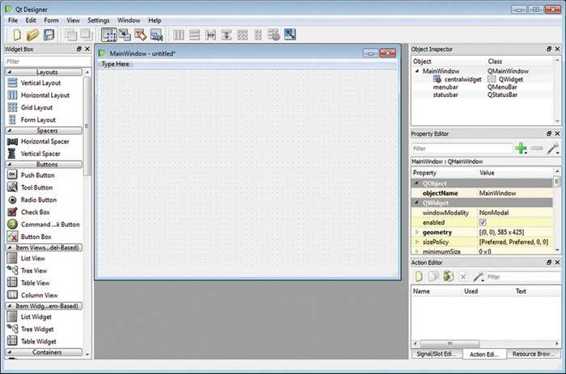Collapse the Buttons category in Widget Box

[x=9, y=165]
